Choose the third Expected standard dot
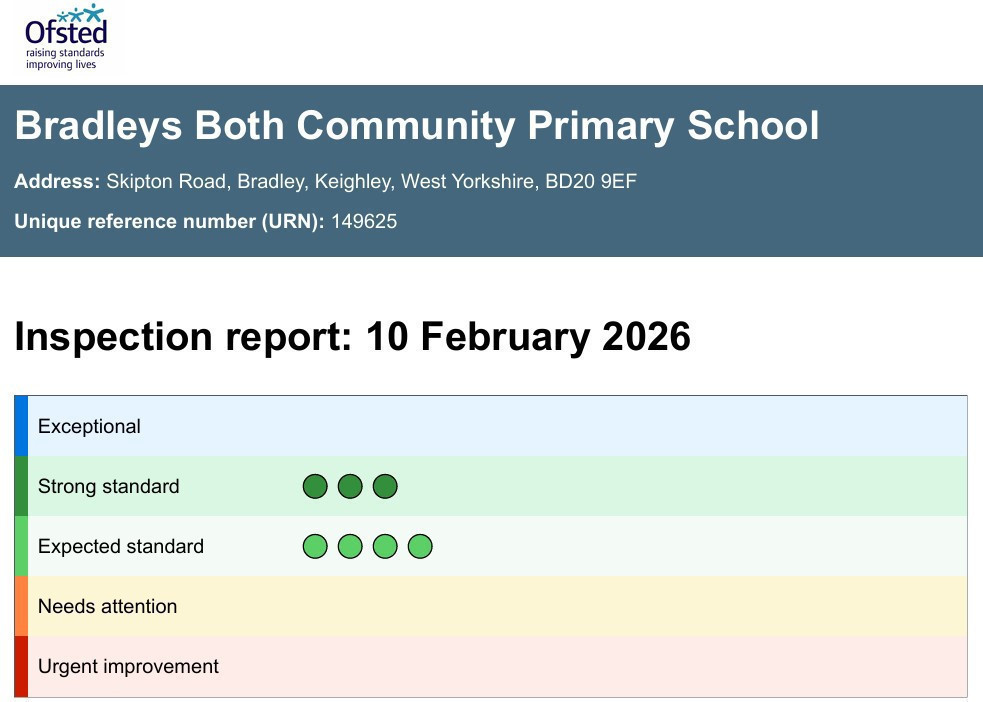Viewport: 983px width, 702px height. click(x=385, y=547)
